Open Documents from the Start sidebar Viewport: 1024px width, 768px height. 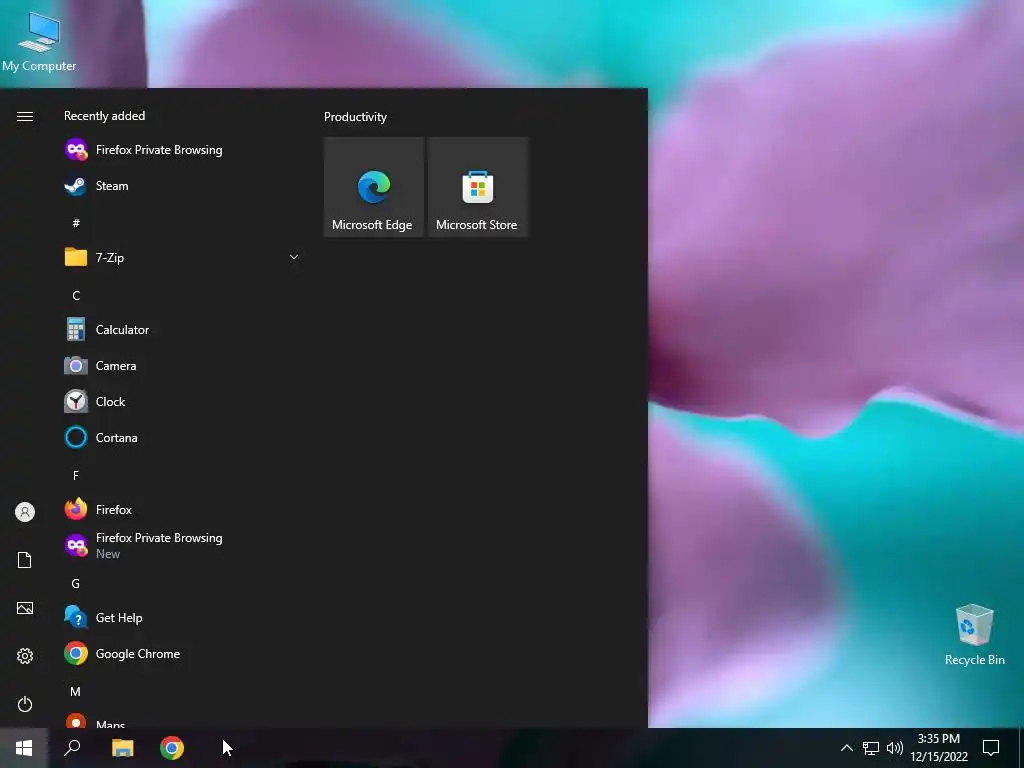point(25,560)
